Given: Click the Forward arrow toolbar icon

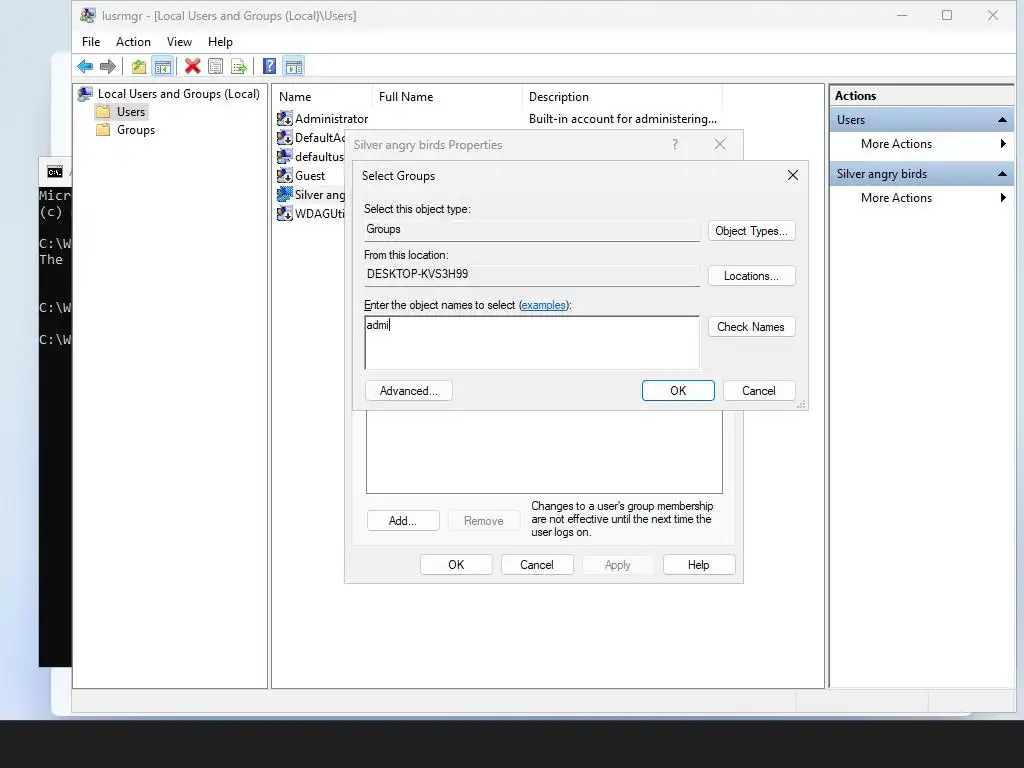Looking at the screenshot, I should [x=108, y=66].
